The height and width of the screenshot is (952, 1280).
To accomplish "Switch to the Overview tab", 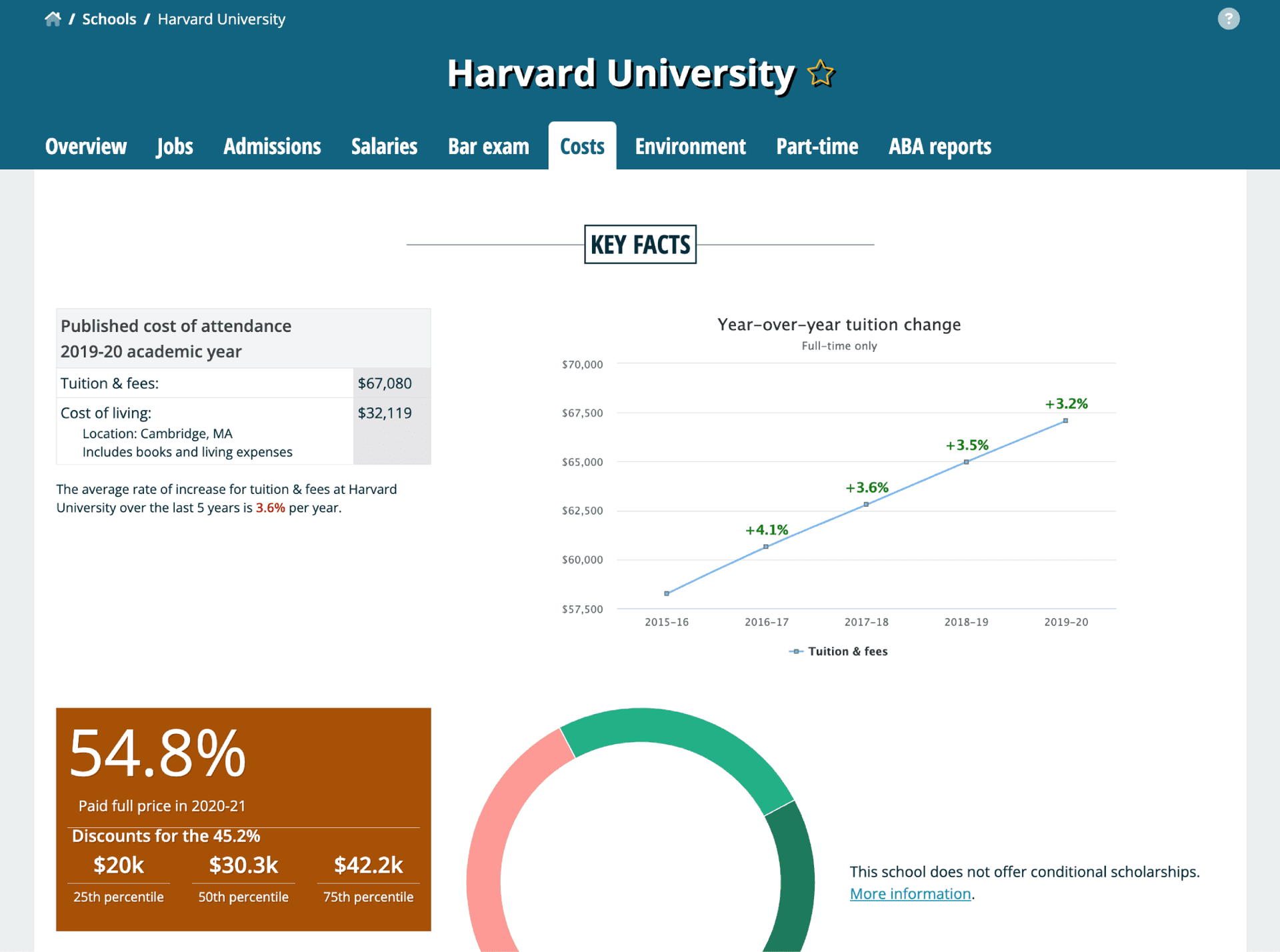I will pos(85,146).
